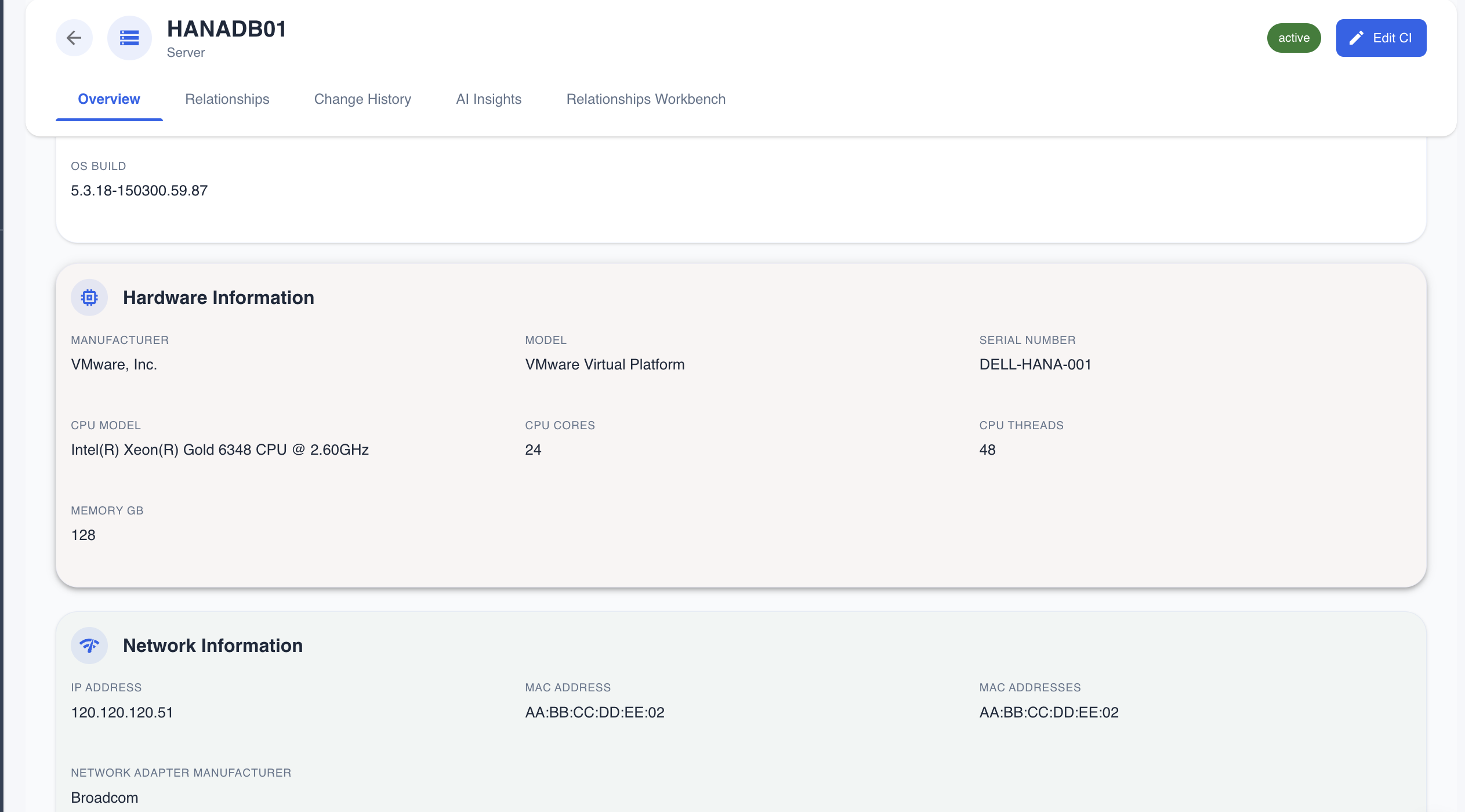1465x812 pixels.
Task: Click the back arrow icon
Action: point(74,38)
